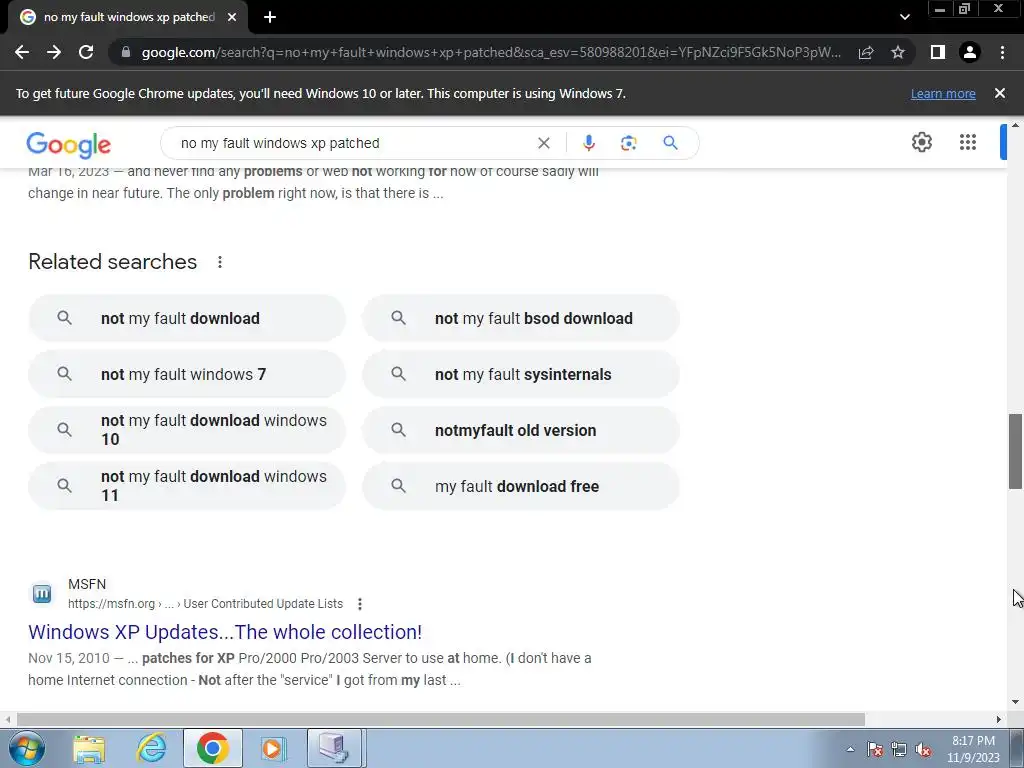
Task: Search 'not my fault sysinternals'
Action: pyautogui.click(x=521, y=374)
